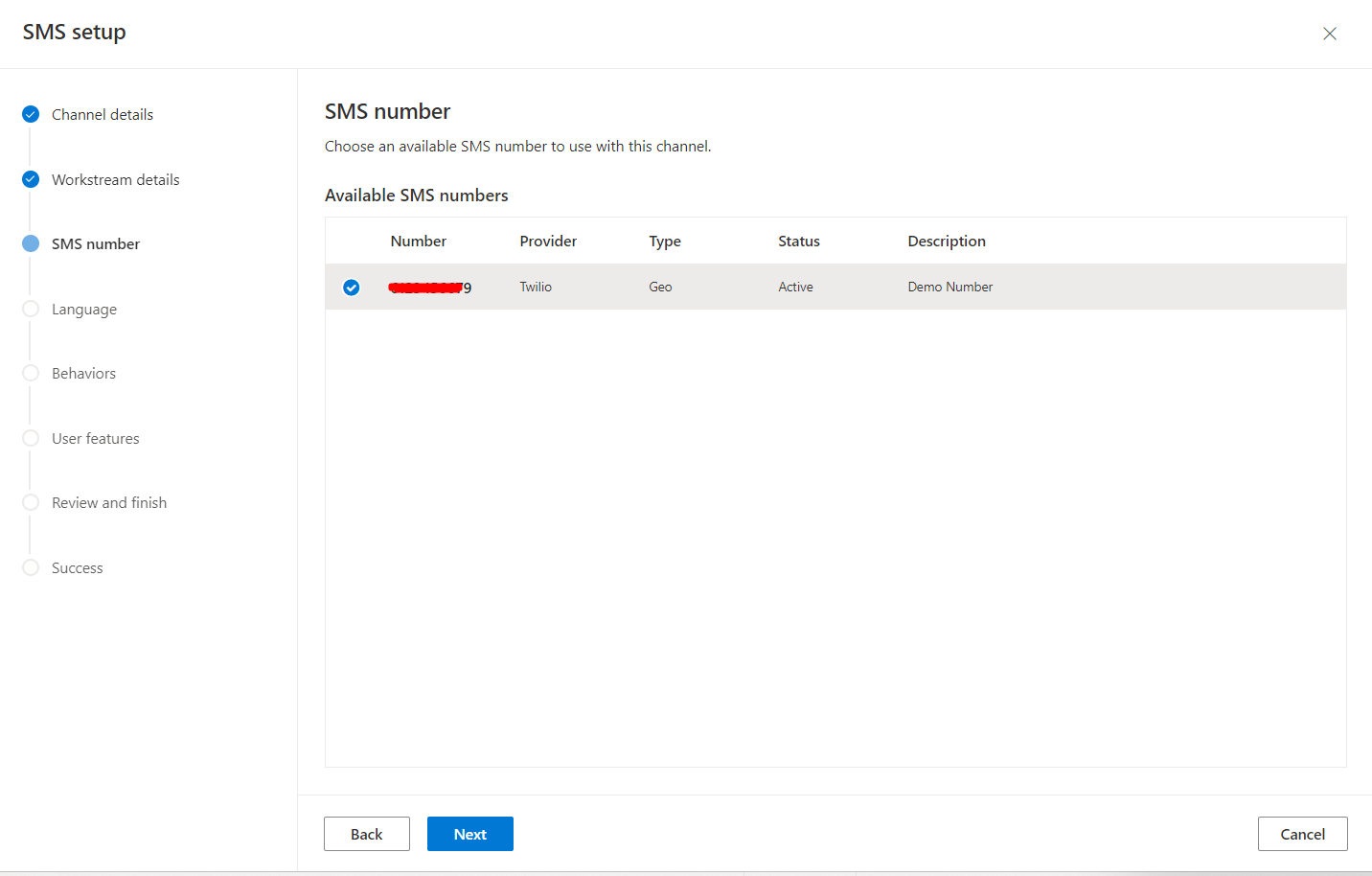Click Next to proceed to Language

click(469, 833)
